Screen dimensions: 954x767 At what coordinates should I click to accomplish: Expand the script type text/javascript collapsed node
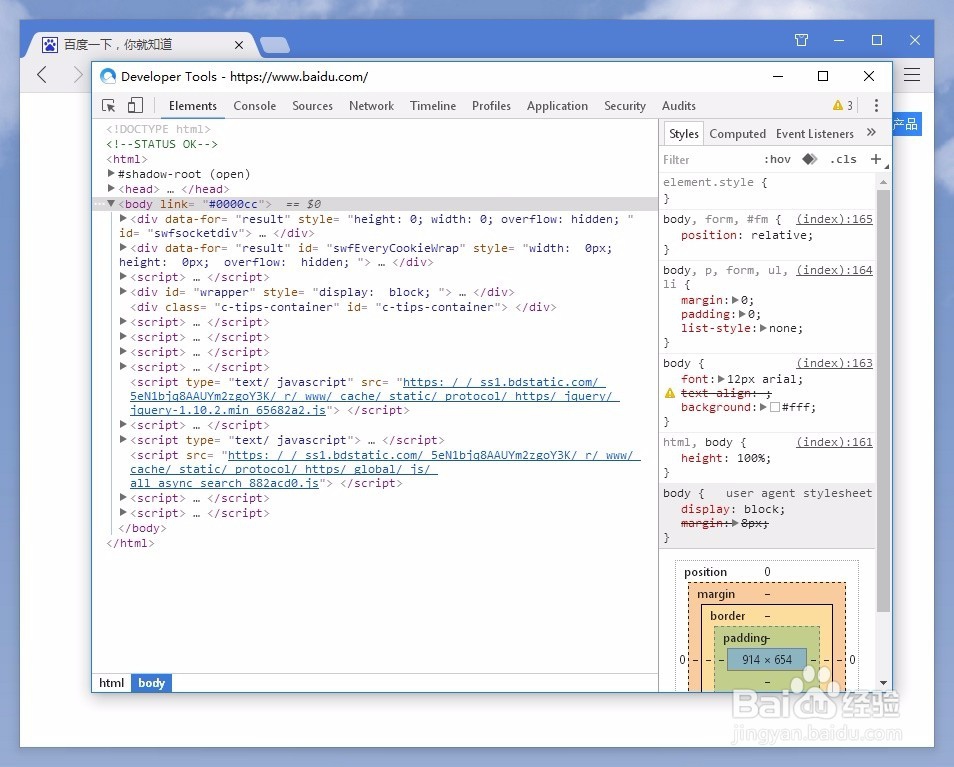(x=124, y=439)
